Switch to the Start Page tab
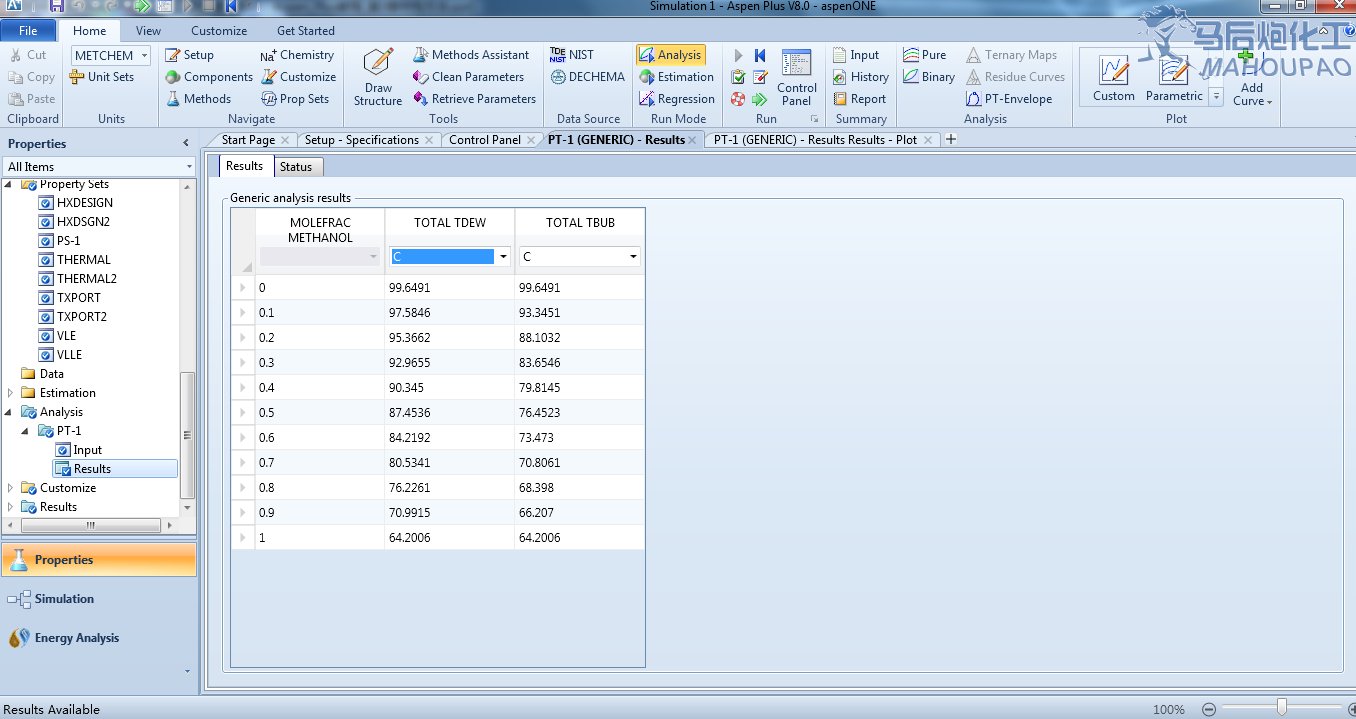Image resolution: width=1356 pixels, height=719 pixels. (248, 140)
